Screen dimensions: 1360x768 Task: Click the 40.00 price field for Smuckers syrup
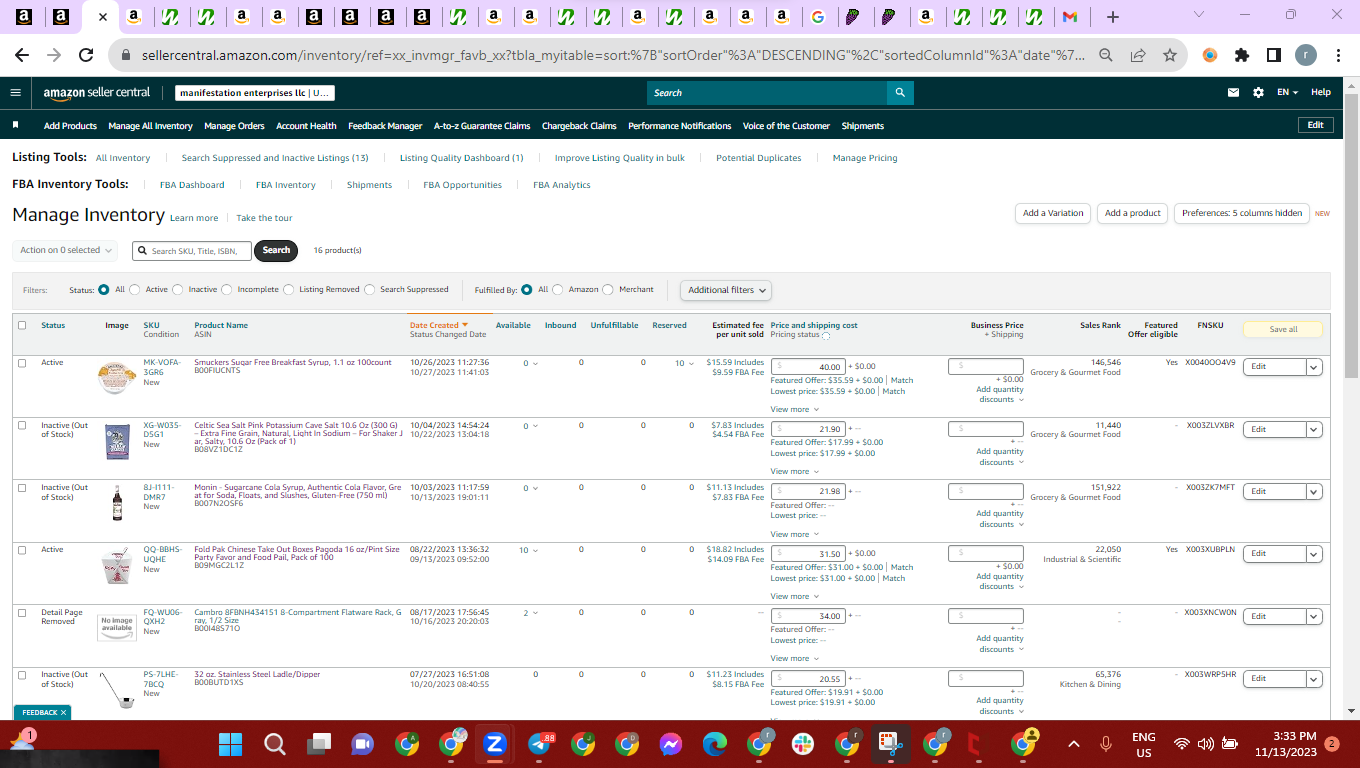click(808, 367)
